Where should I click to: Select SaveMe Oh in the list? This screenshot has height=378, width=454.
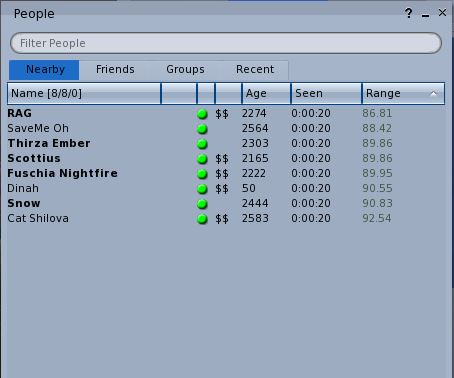[x=38, y=128]
